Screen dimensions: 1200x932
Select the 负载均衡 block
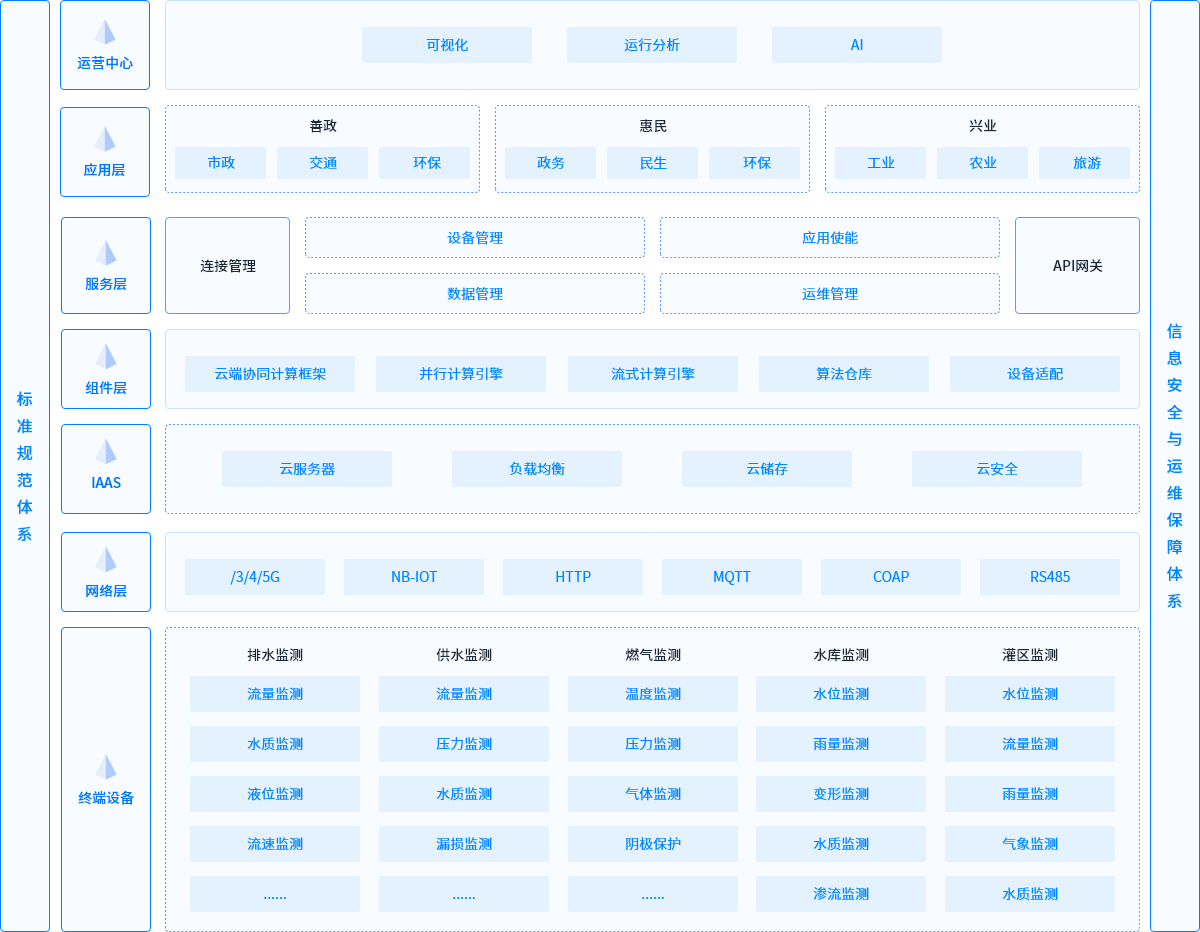(537, 469)
